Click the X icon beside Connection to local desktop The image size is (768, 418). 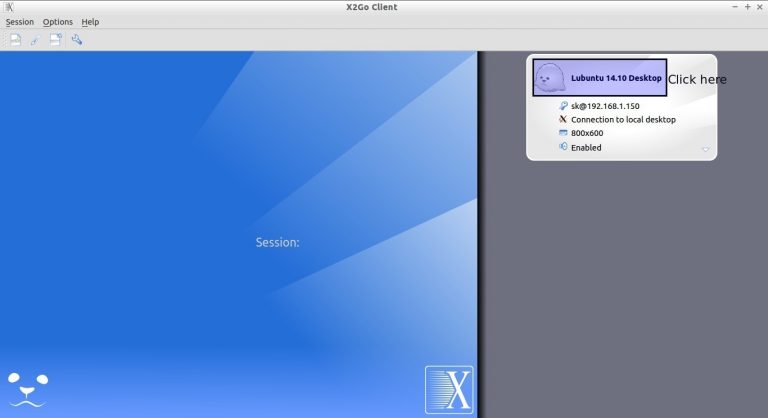pos(563,119)
